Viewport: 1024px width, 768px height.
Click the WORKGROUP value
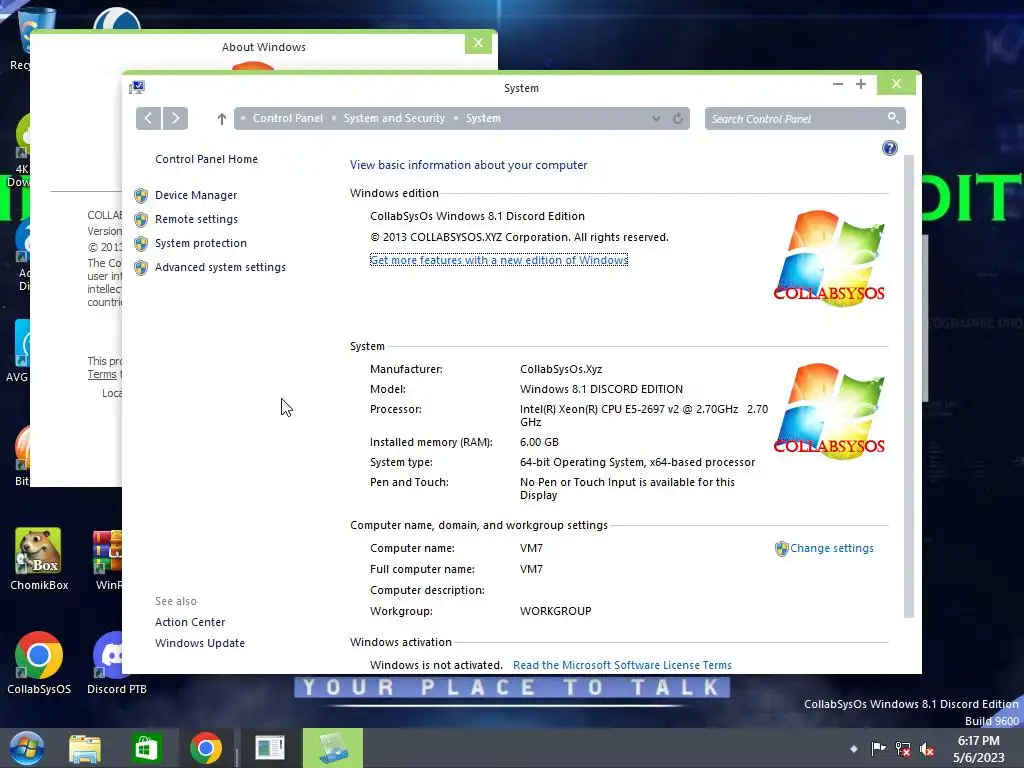pyautogui.click(x=555, y=611)
